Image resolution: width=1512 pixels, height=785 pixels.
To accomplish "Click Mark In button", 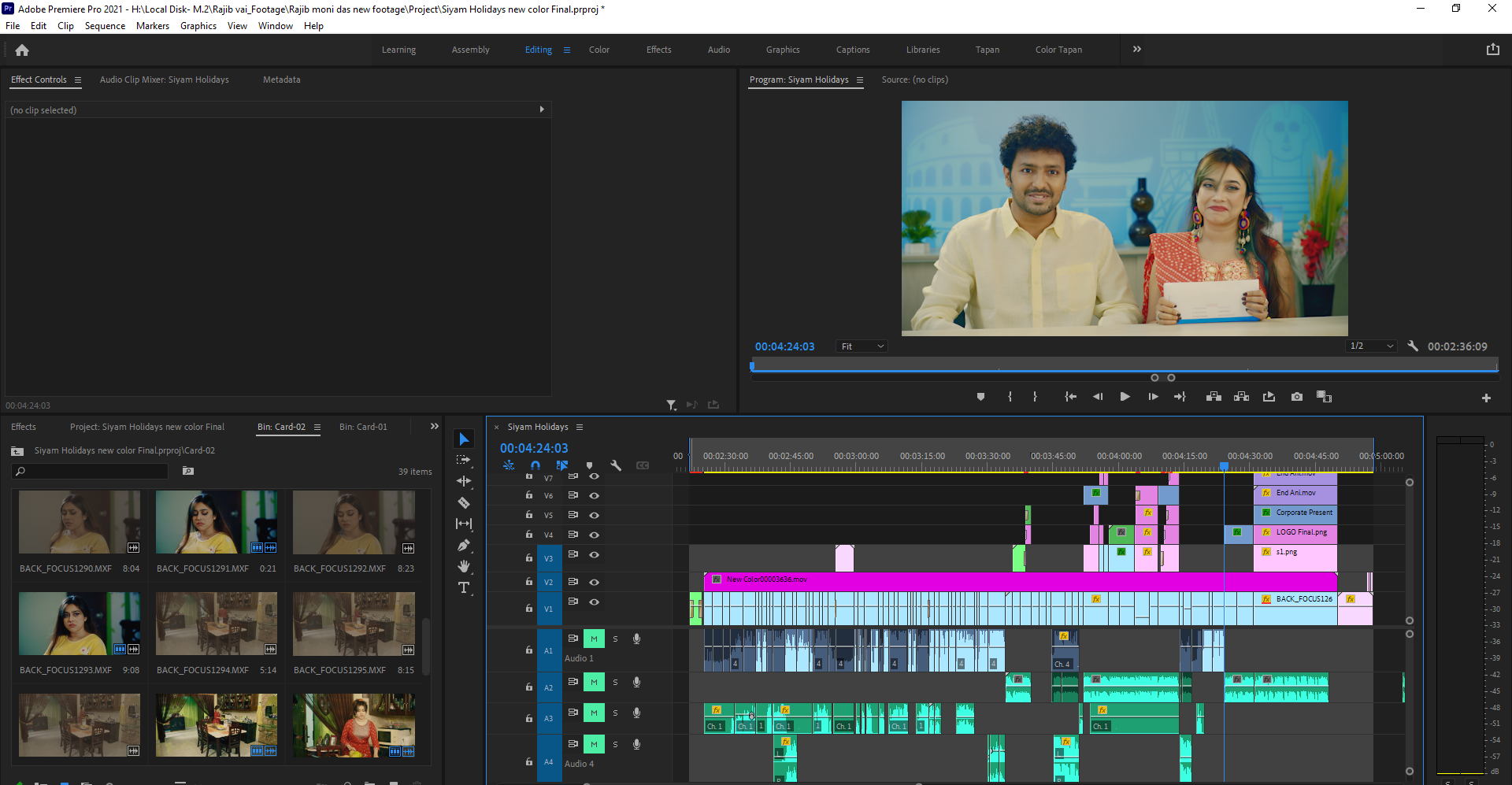I will point(1010,397).
